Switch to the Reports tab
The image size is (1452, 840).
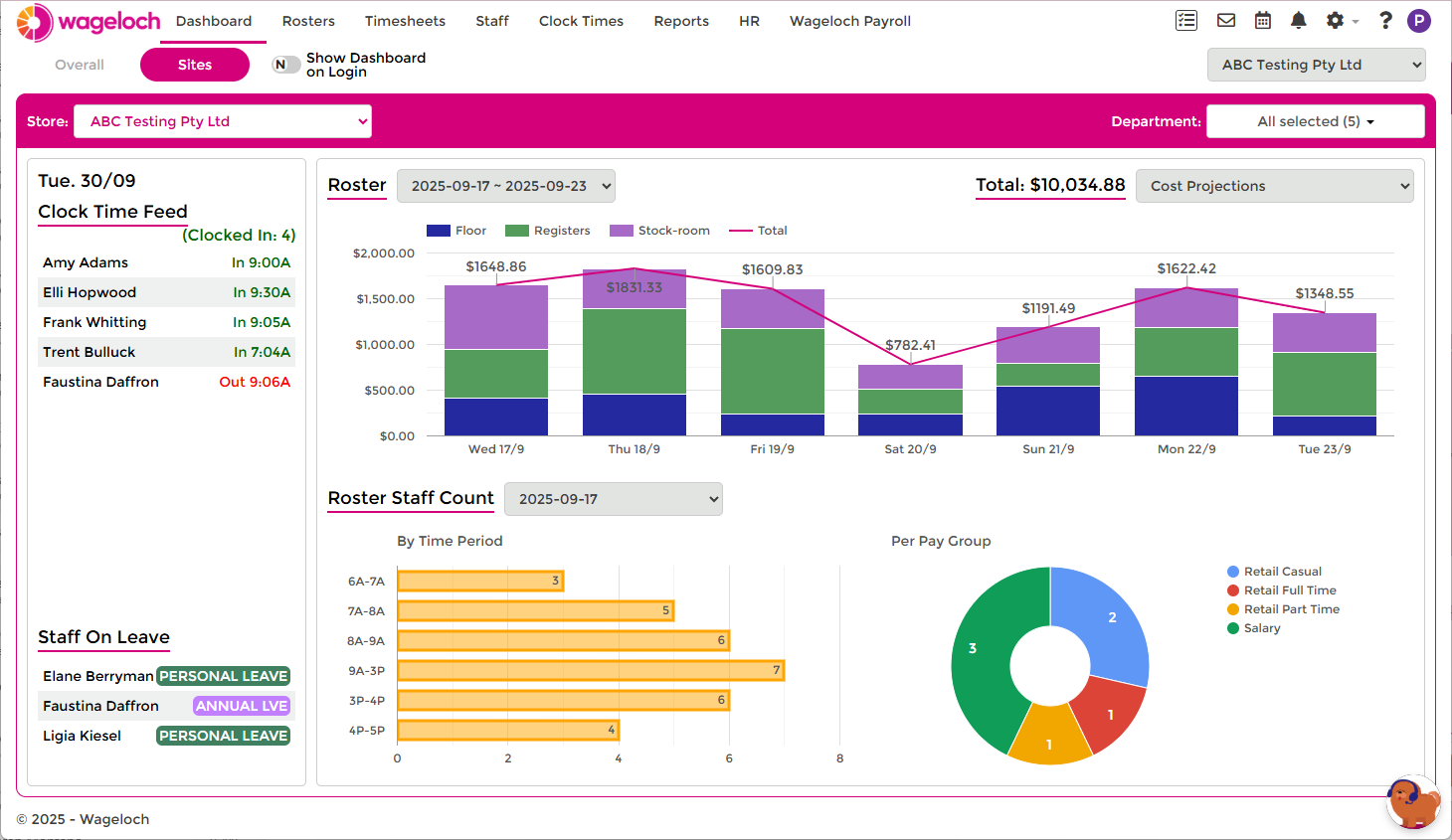click(681, 21)
